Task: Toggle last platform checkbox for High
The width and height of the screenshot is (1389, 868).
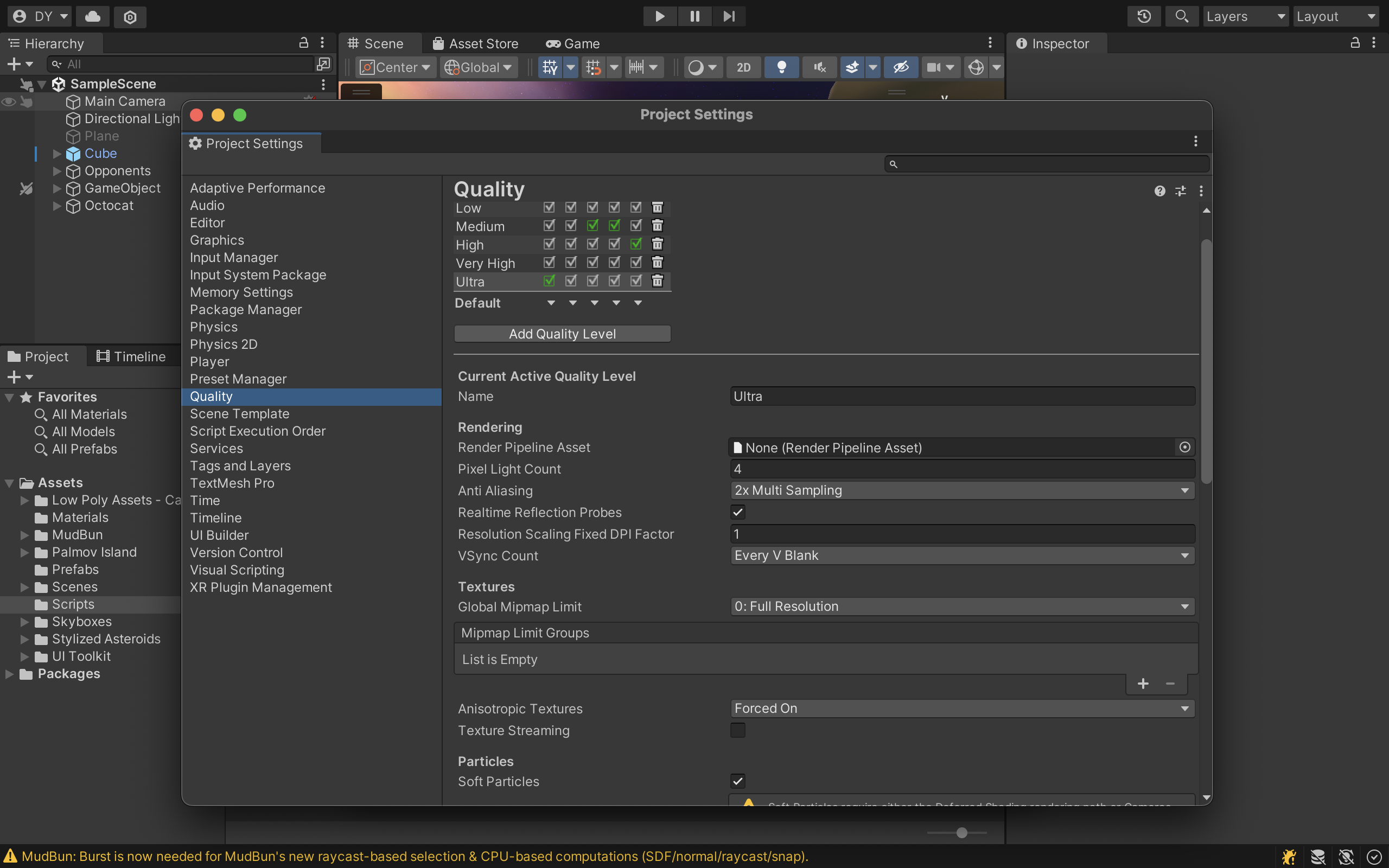Action: tap(636, 244)
